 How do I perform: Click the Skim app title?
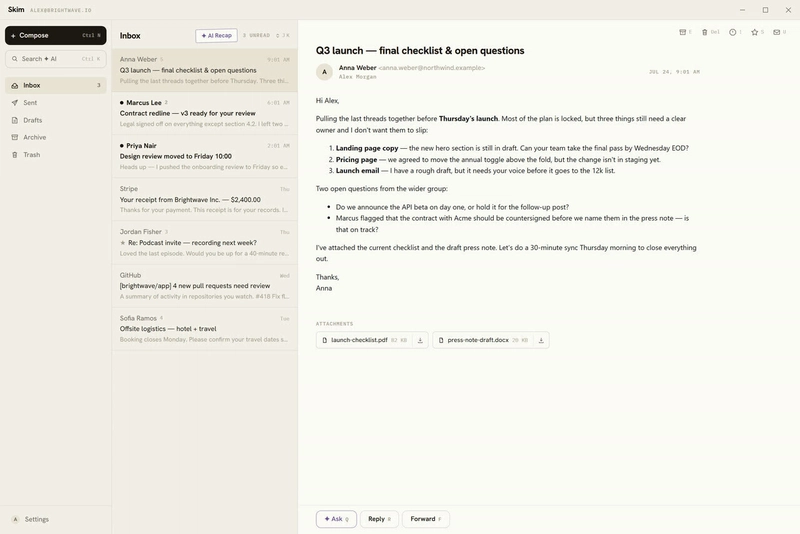(x=16, y=9)
